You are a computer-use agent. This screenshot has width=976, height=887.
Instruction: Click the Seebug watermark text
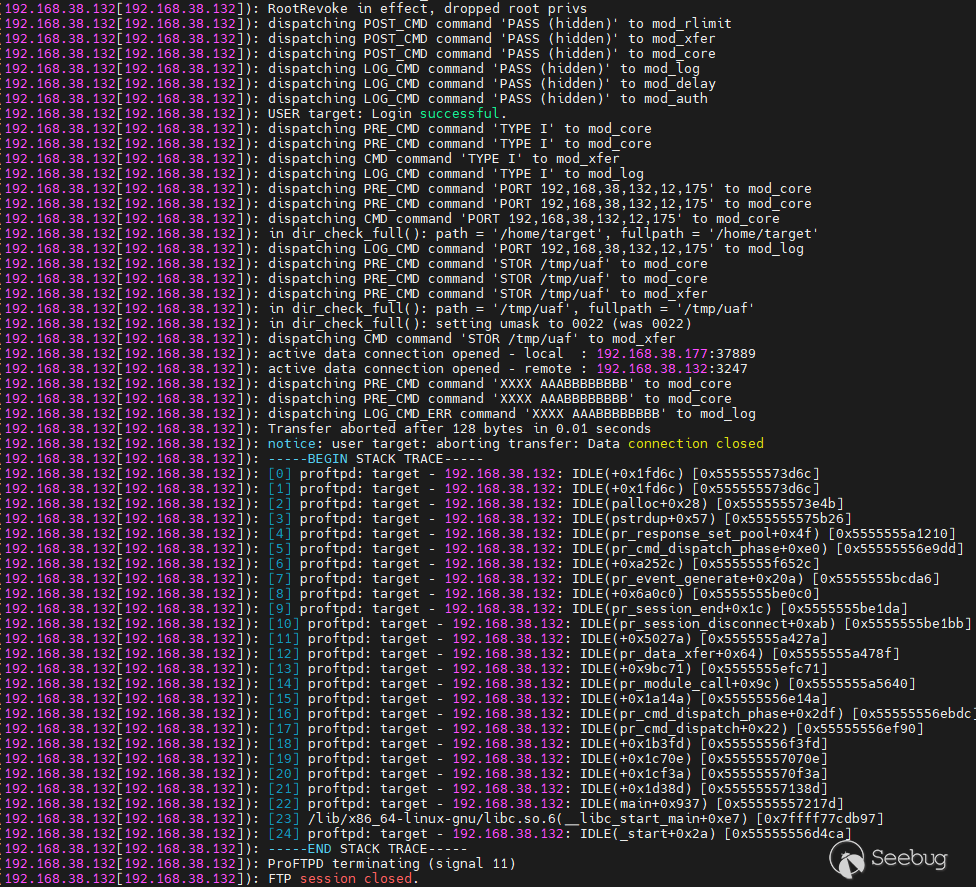[x=908, y=858]
